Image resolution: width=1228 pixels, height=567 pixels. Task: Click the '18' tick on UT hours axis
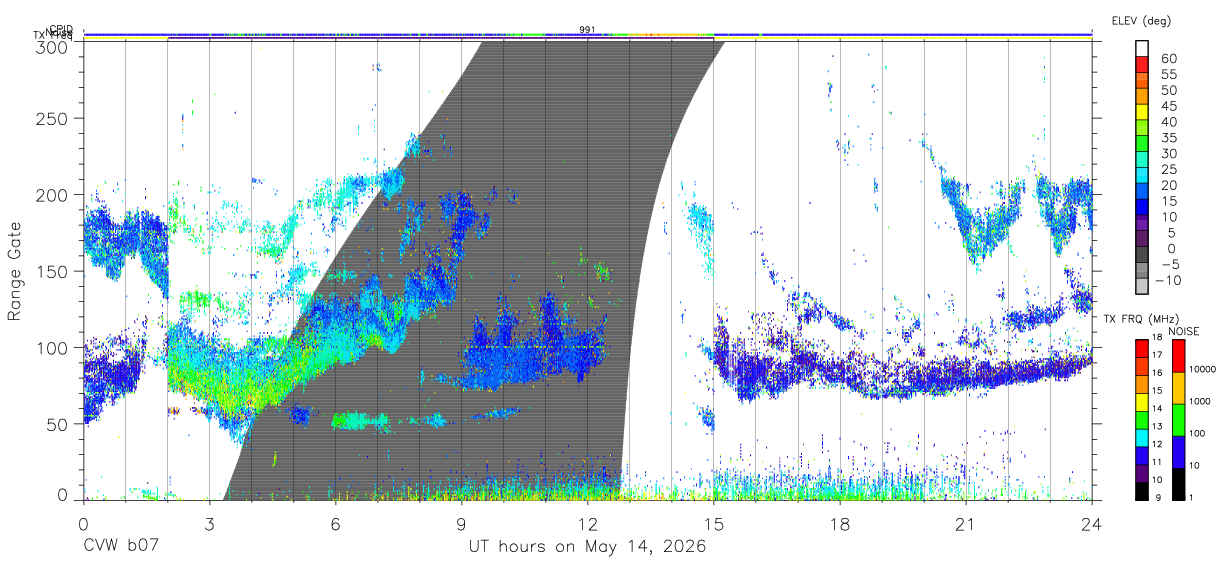(x=840, y=523)
